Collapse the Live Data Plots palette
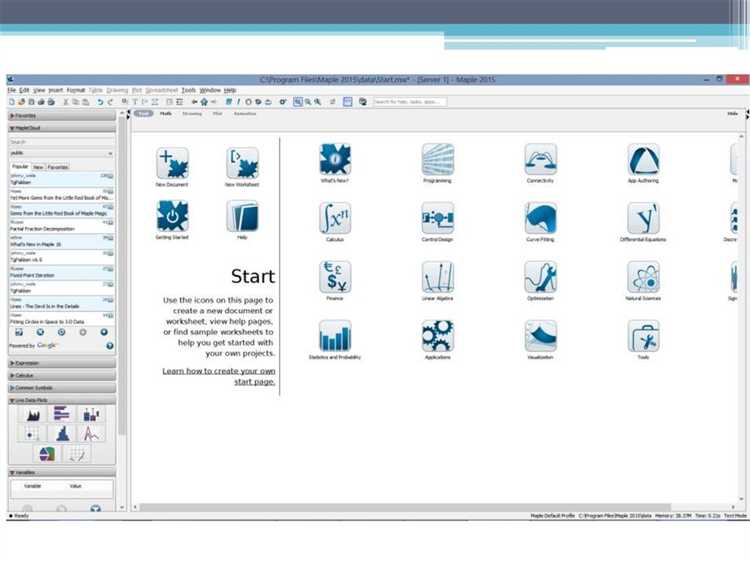This screenshot has width=750, height=561. click(62, 400)
